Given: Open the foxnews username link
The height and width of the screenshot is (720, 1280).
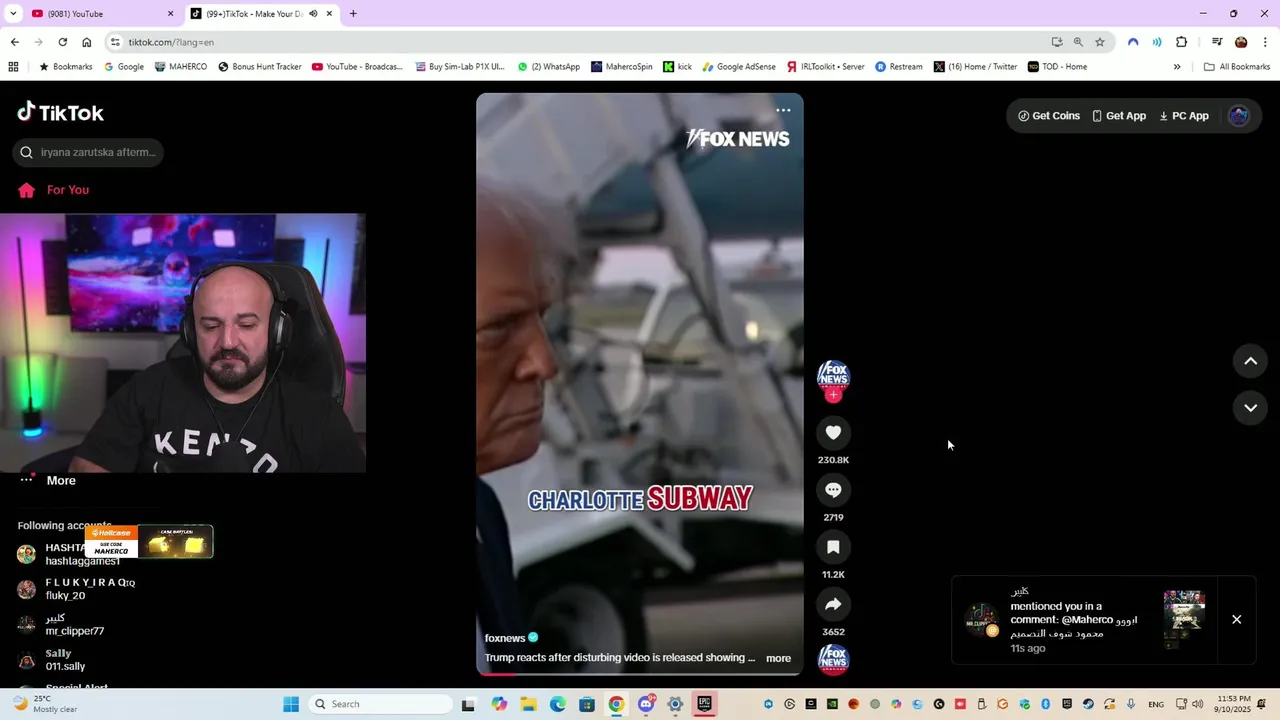Looking at the screenshot, I should 505,638.
